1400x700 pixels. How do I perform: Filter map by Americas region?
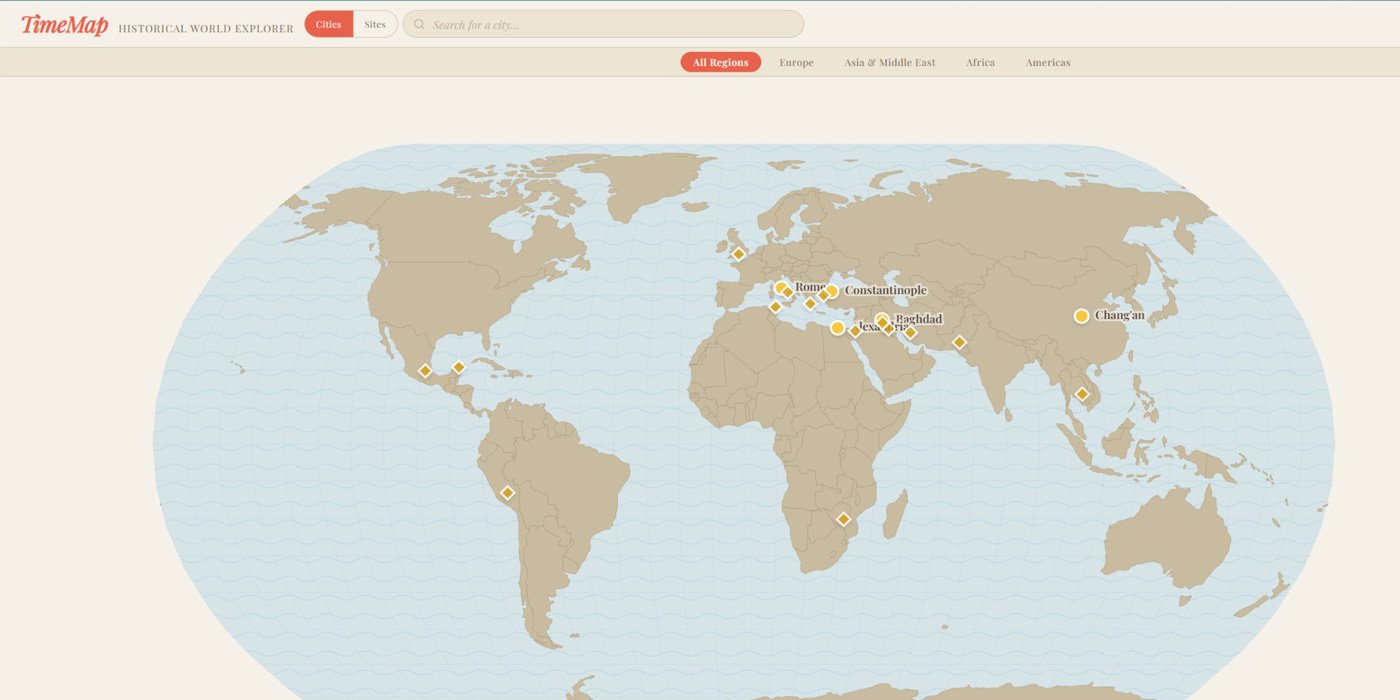(1047, 62)
